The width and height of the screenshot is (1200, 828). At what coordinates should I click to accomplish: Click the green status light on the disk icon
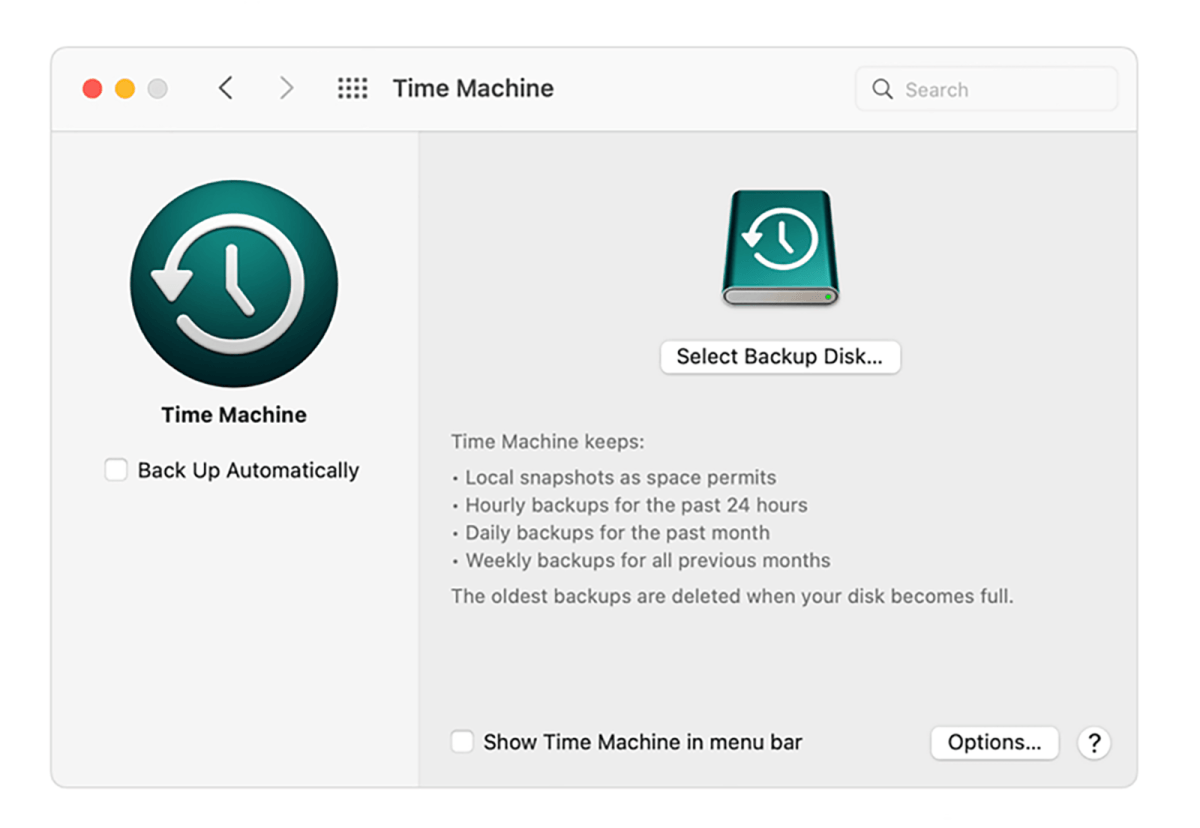click(x=830, y=297)
